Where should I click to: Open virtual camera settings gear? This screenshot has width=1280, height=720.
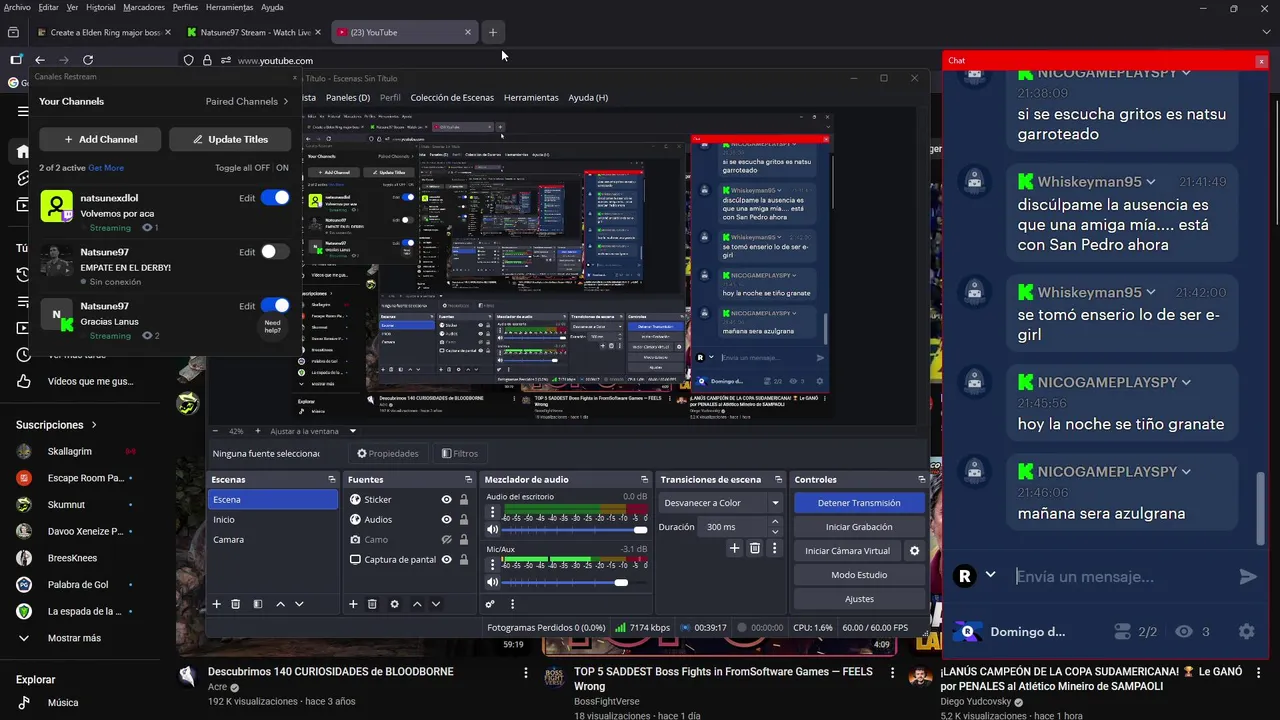coord(914,551)
